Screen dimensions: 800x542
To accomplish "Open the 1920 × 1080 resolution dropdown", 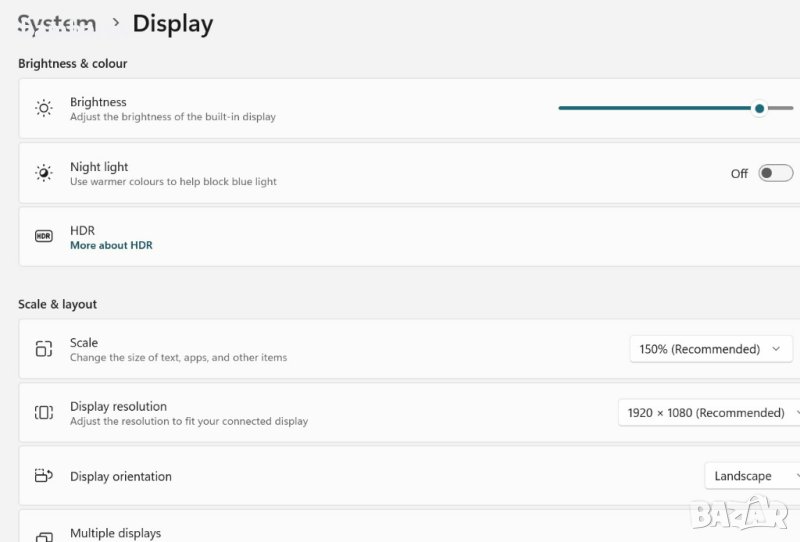I will coord(709,413).
